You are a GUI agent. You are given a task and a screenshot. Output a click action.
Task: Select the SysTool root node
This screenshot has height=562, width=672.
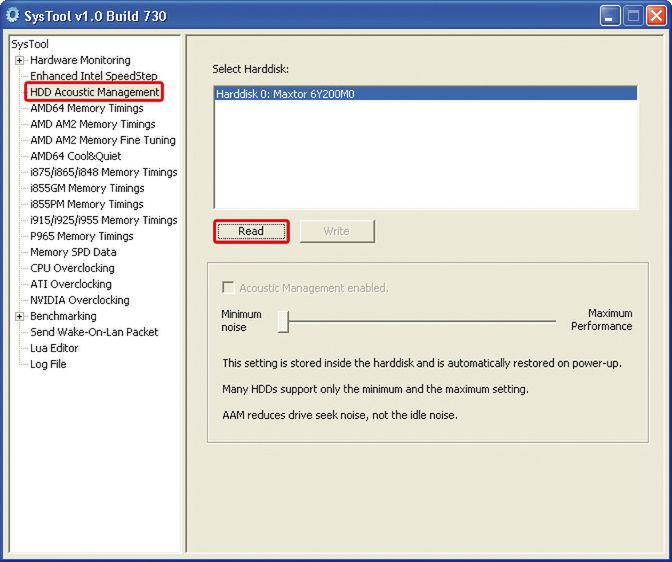point(30,44)
